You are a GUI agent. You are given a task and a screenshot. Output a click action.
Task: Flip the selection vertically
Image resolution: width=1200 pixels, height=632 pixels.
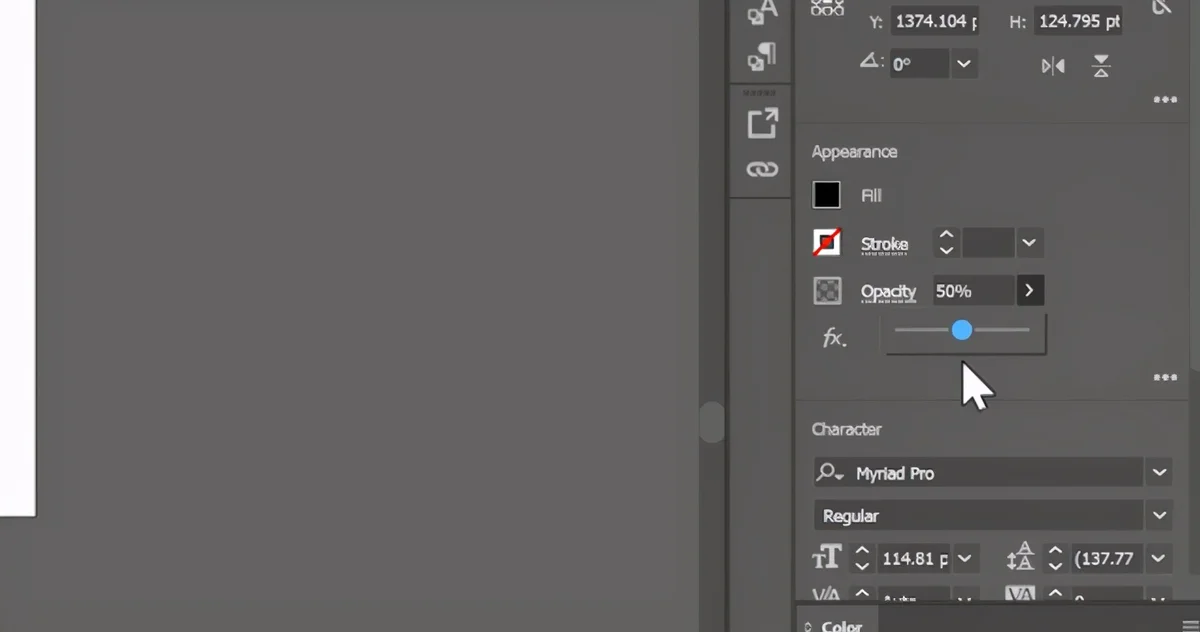[1101, 66]
